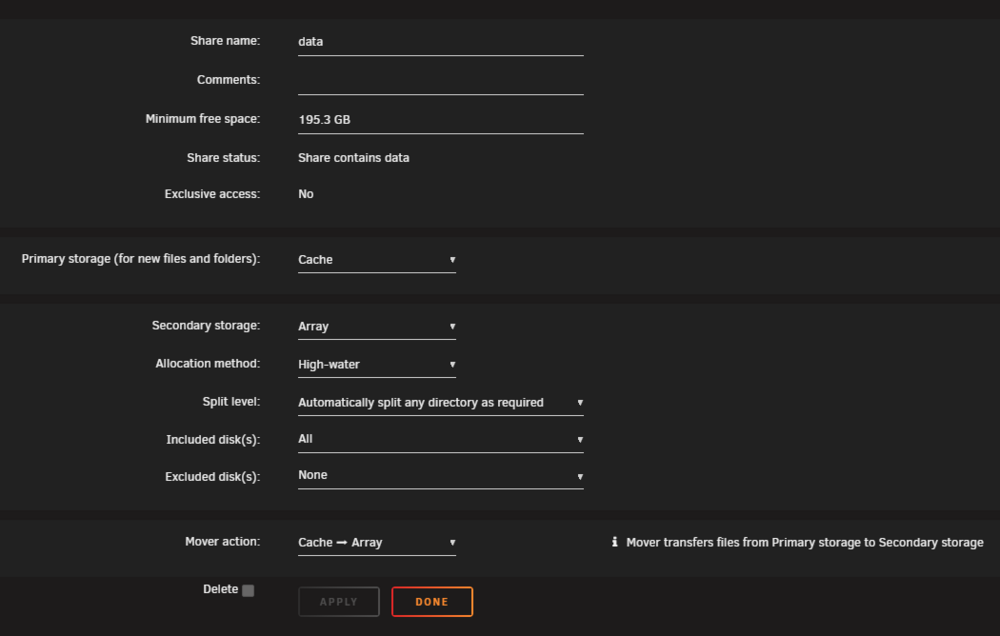Expand the Excluded disk(s) selector

click(440, 476)
